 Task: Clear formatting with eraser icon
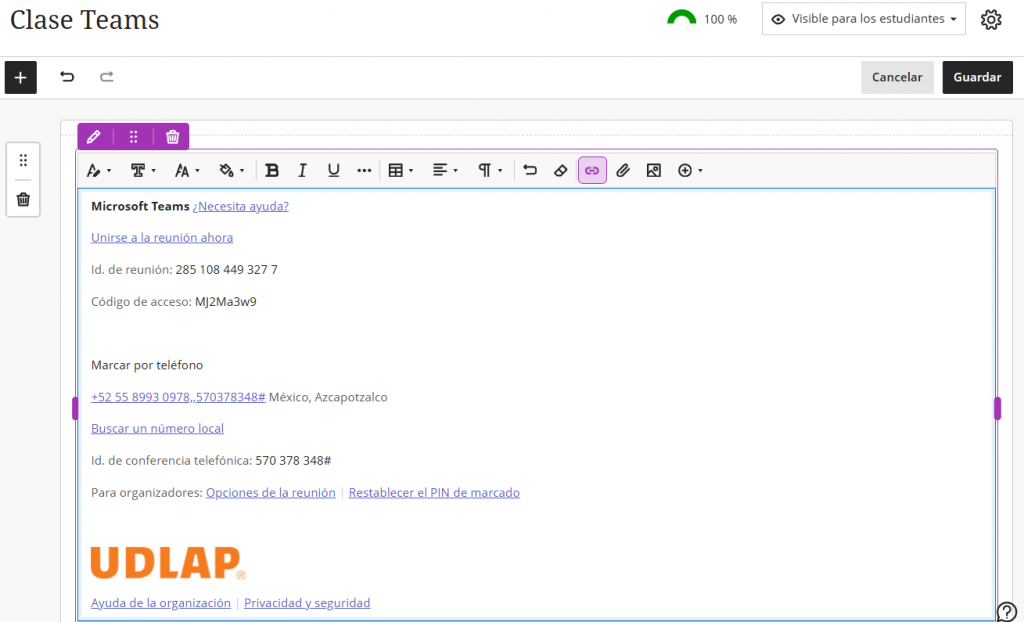pyautogui.click(x=560, y=171)
